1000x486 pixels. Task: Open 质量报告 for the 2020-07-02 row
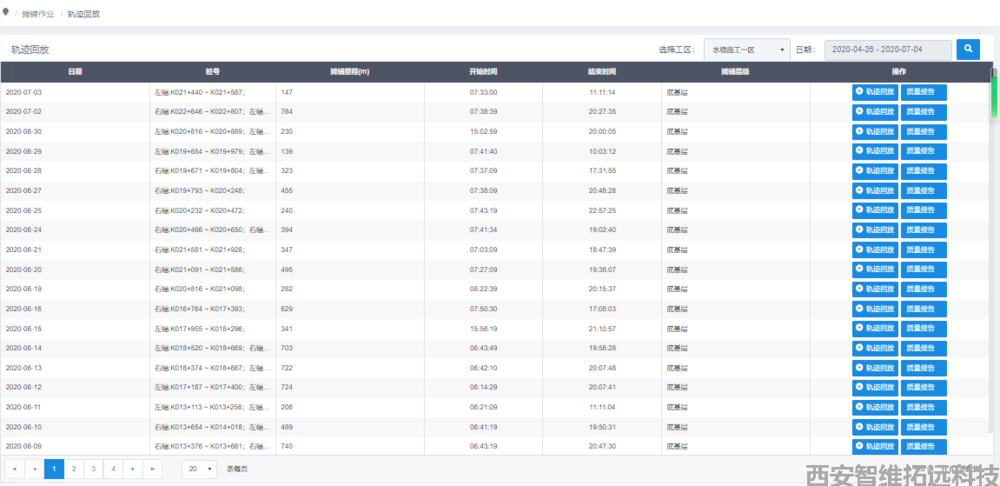pyautogui.click(x=923, y=112)
